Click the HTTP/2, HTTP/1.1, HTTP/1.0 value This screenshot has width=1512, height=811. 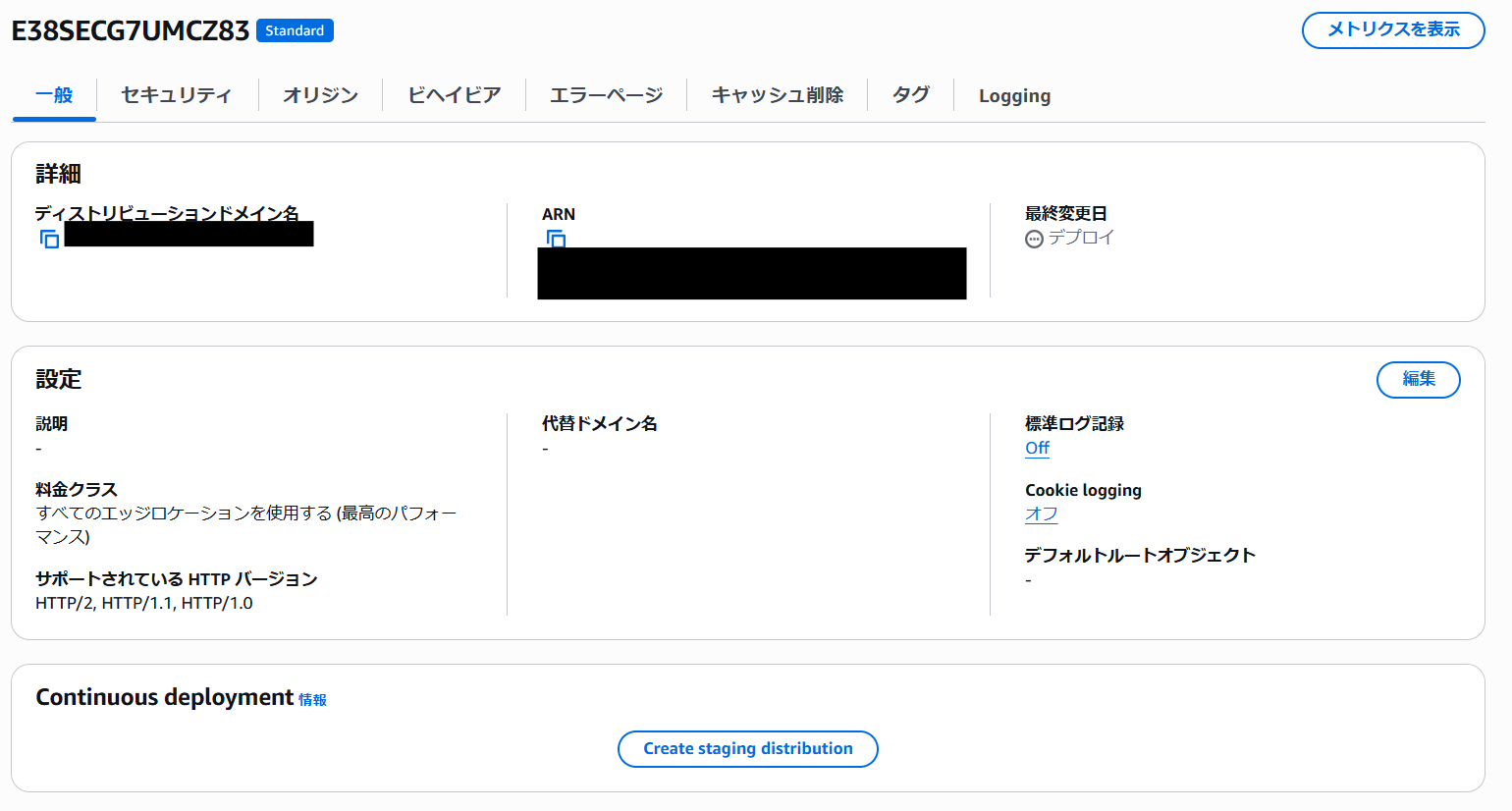click(x=144, y=603)
